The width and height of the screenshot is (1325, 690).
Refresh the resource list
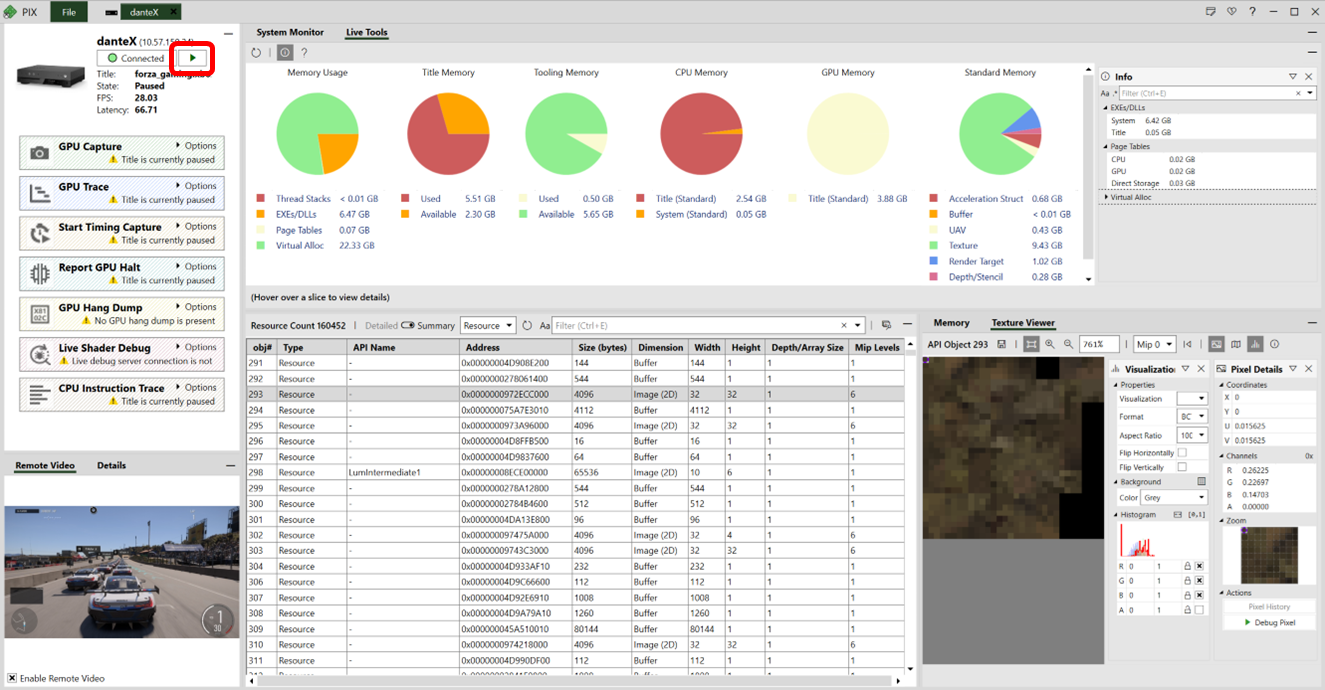[x=527, y=326]
